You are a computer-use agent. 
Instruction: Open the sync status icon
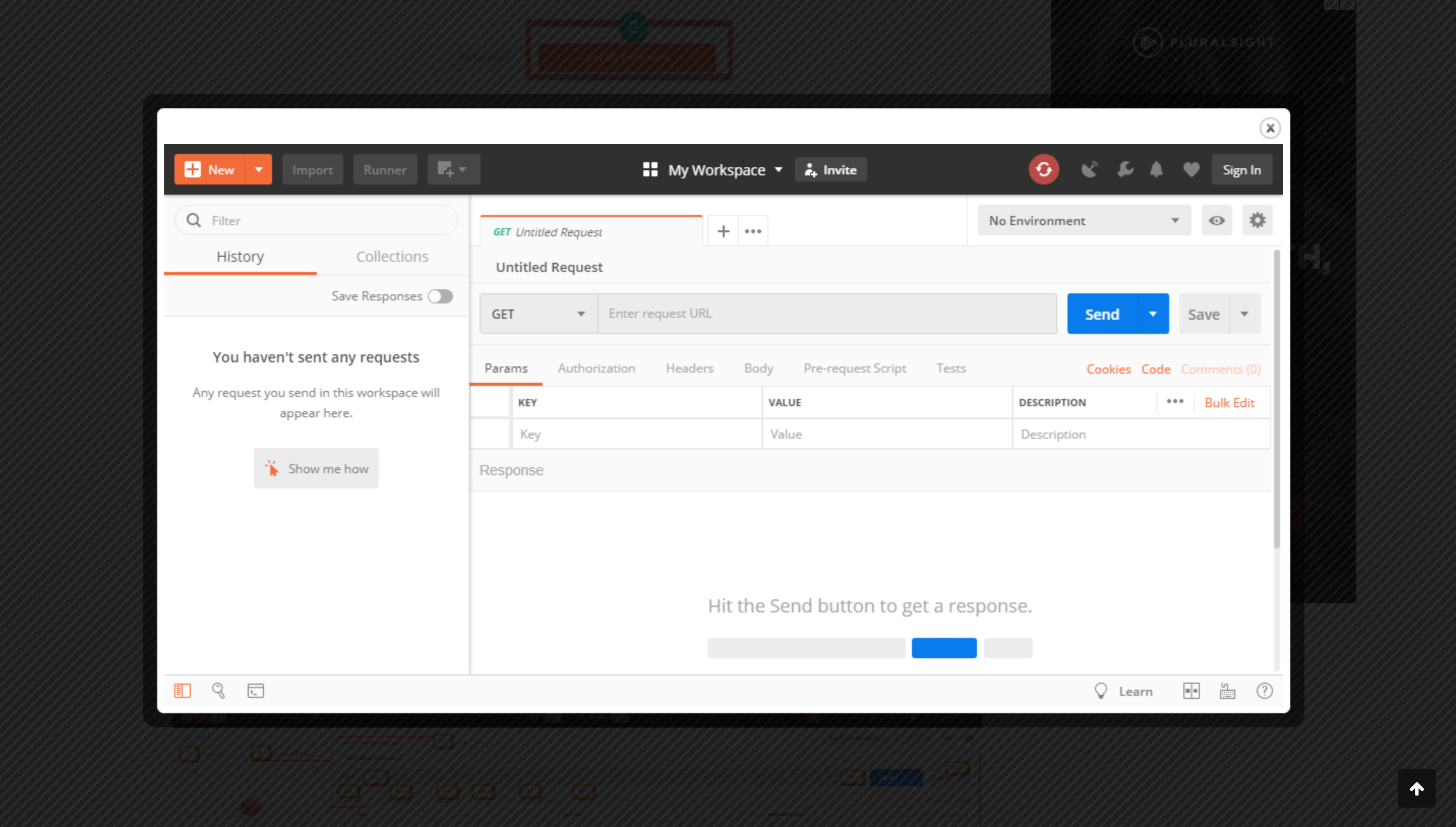click(x=1044, y=169)
